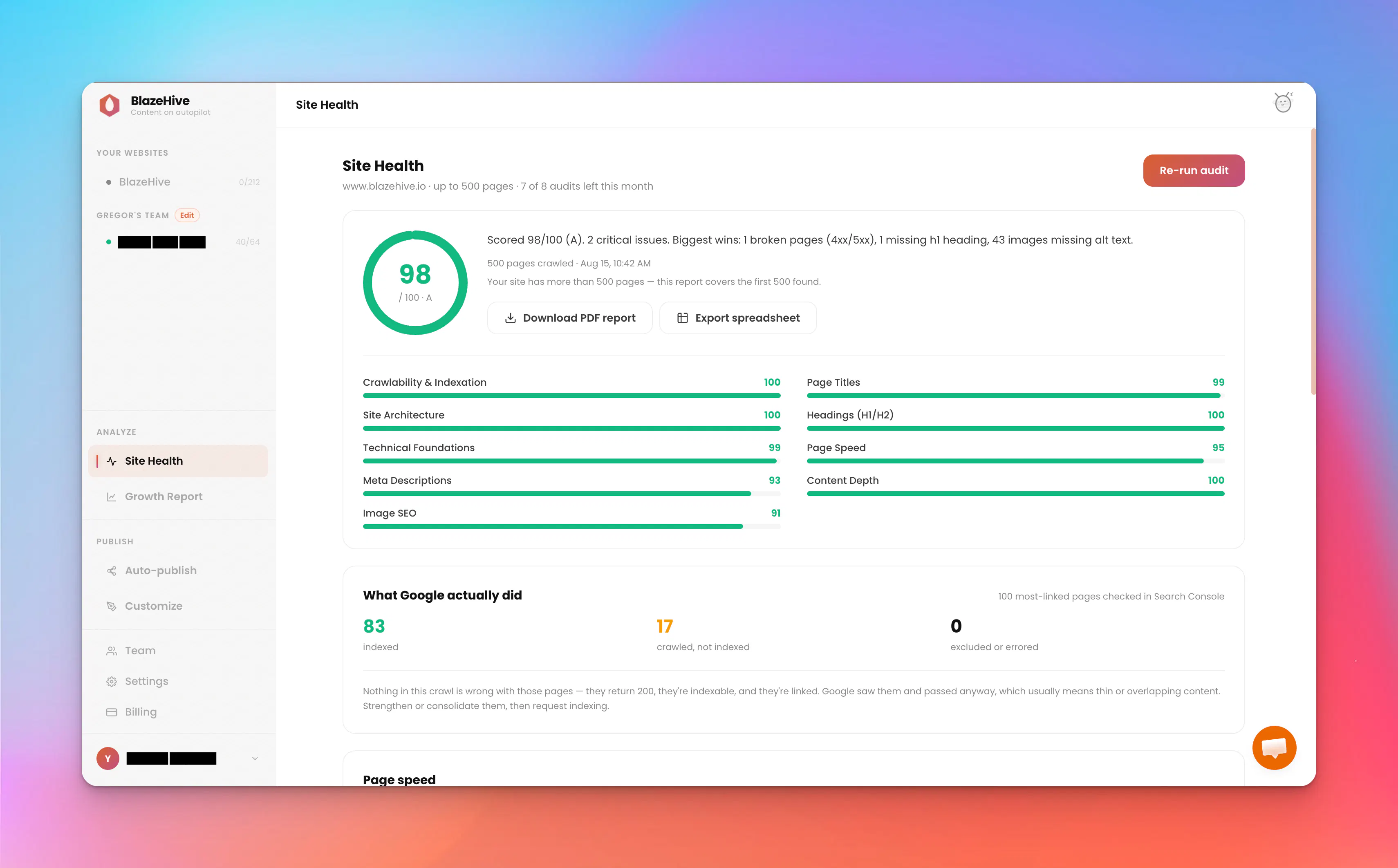Click the Page Titles label
The width and height of the screenshot is (1398, 868).
(833, 383)
